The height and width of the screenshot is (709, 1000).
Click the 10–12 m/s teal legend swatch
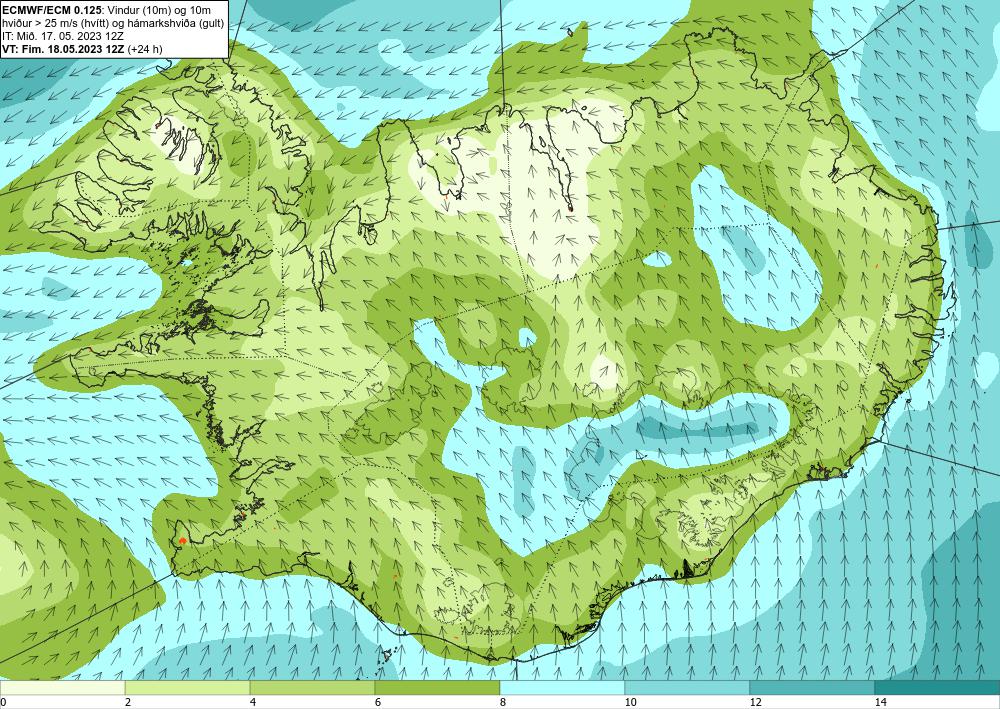(x=688, y=687)
